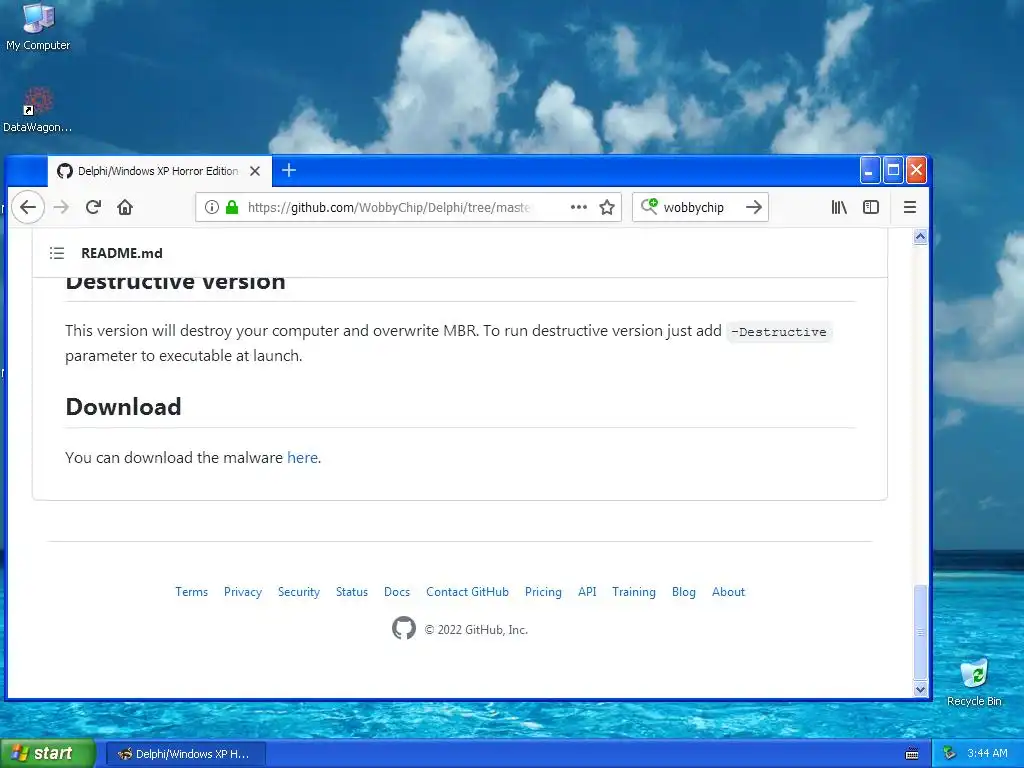1024x768 pixels.
Task: Click the 3:44 AM taskbar clock
Action: (987, 753)
